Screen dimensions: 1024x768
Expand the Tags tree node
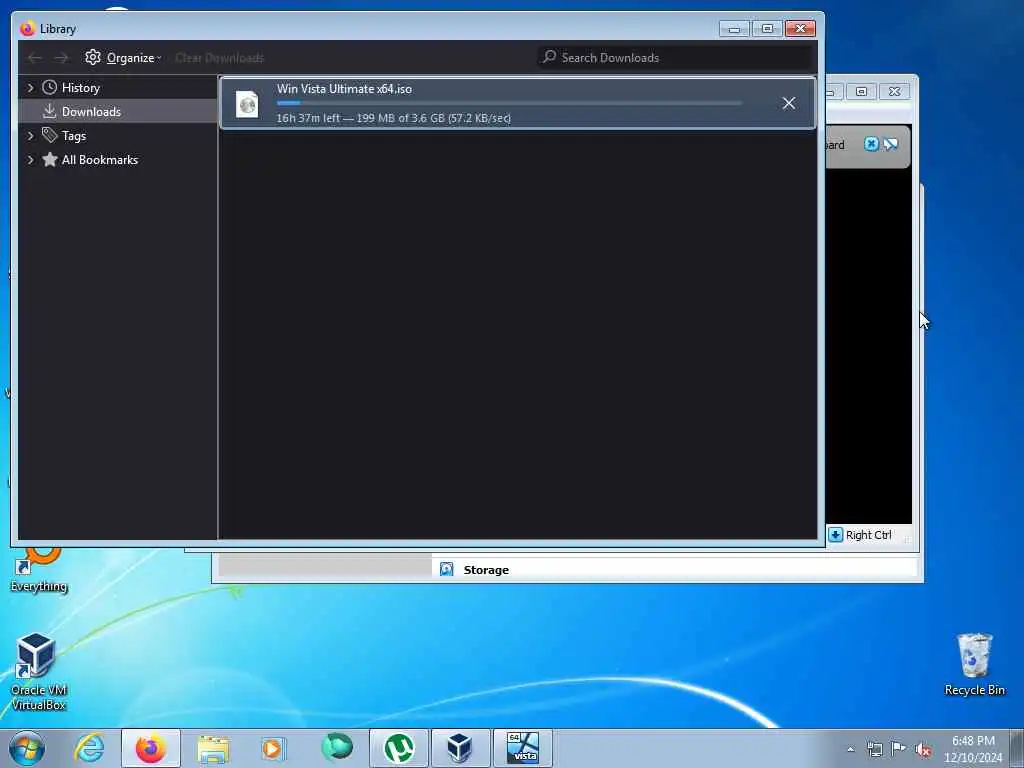30,136
